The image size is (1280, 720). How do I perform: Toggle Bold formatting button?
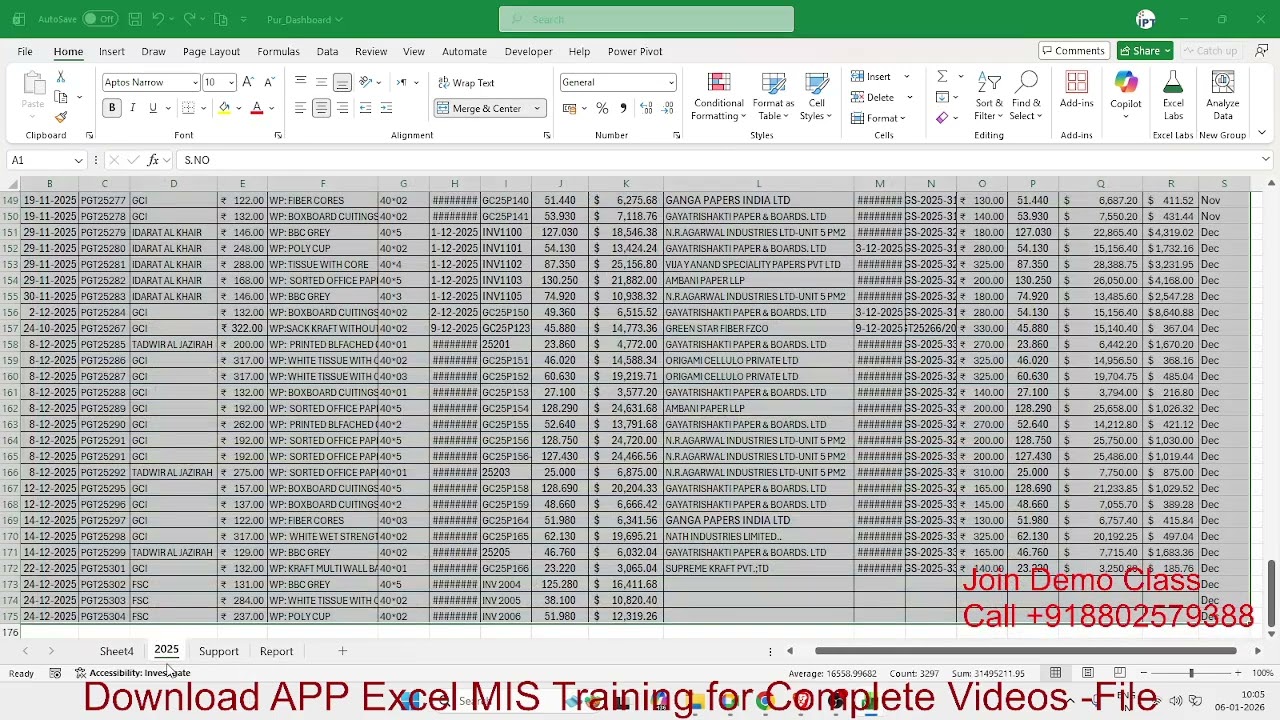[x=112, y=108]
